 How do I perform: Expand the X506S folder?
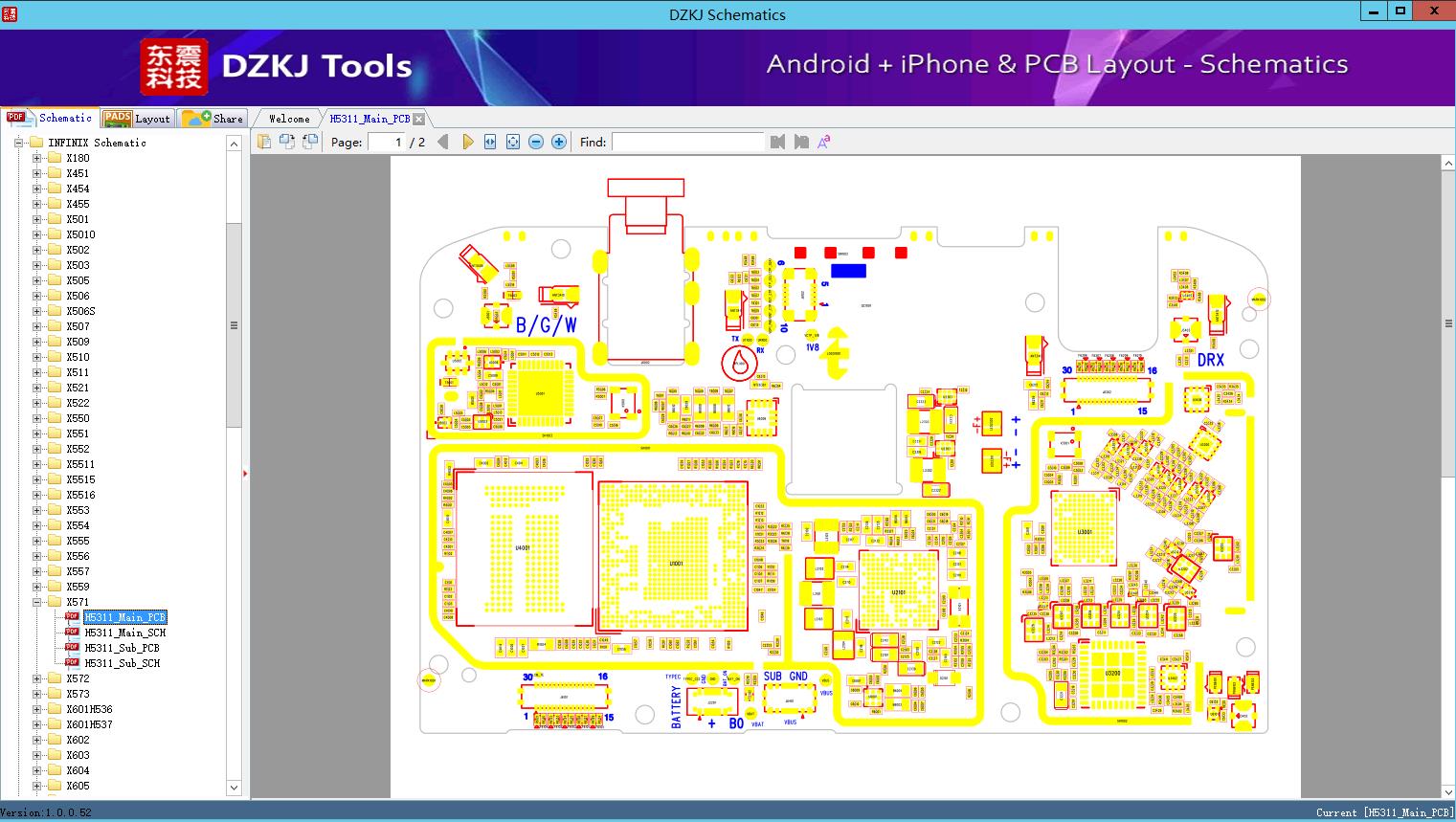point(36,311)
